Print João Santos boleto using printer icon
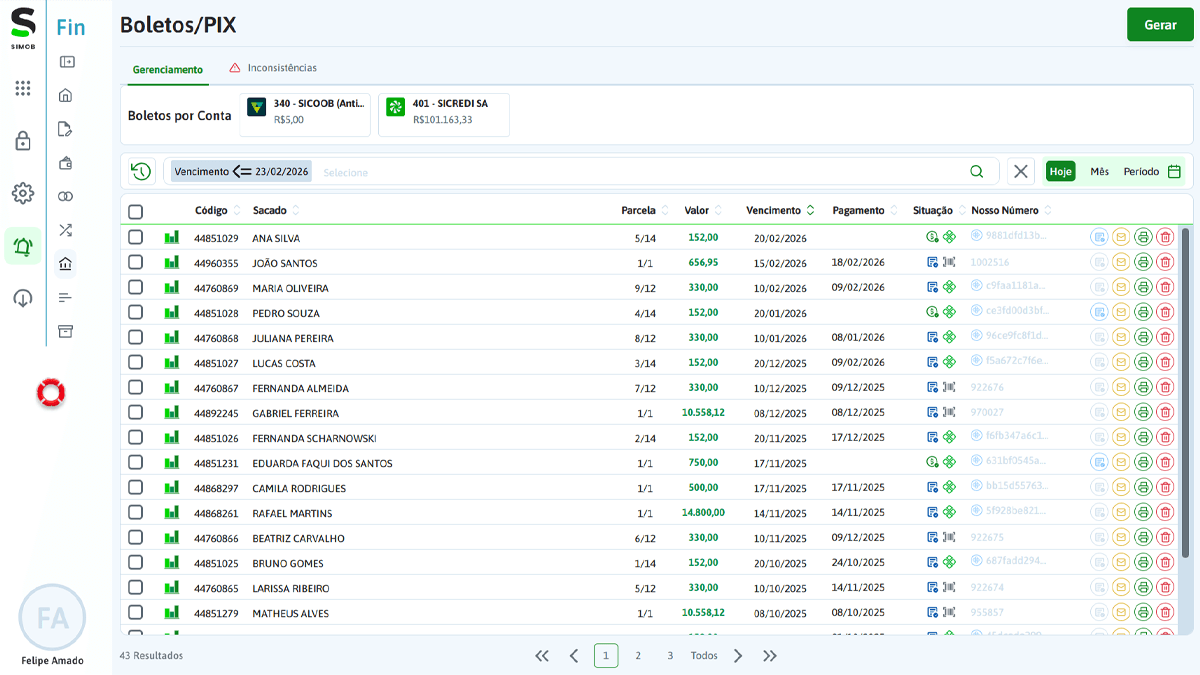This screenshot has height=675, width=1200. coord(1143,262)
